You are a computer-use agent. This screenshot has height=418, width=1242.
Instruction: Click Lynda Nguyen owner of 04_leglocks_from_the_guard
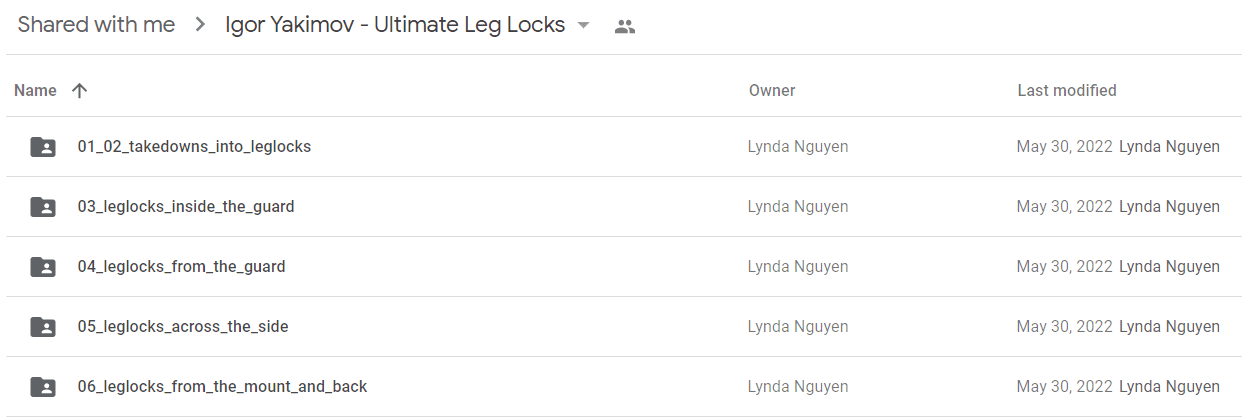798,267
